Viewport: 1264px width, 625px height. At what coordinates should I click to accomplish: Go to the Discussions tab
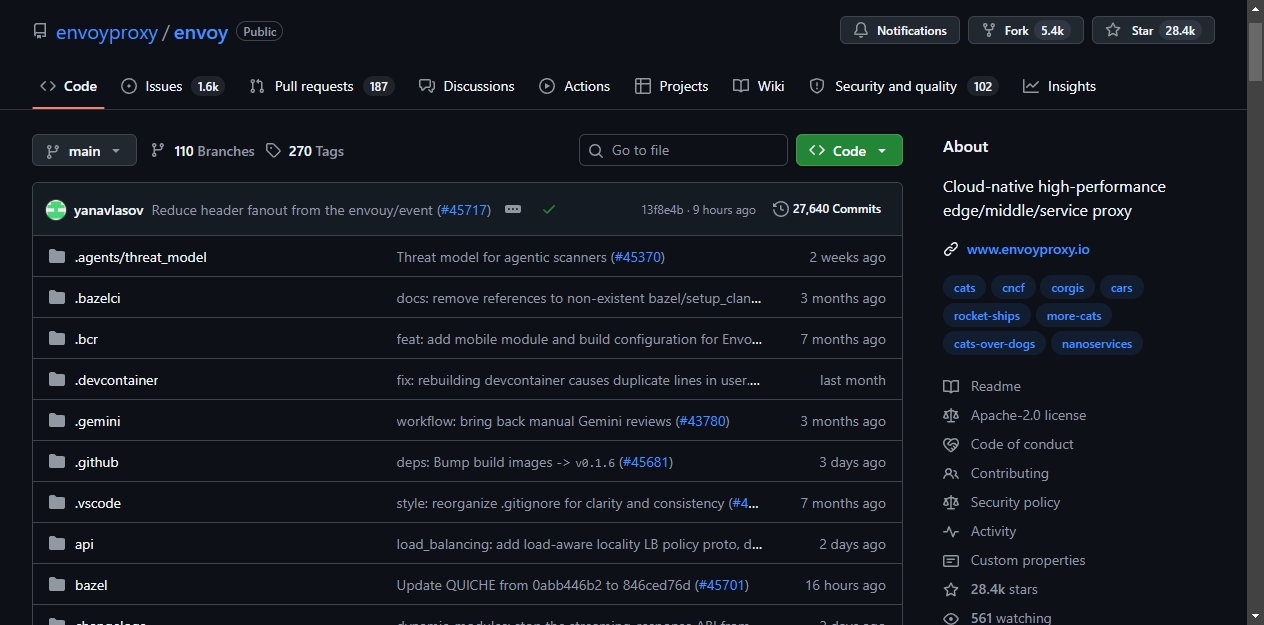point(467,86)
